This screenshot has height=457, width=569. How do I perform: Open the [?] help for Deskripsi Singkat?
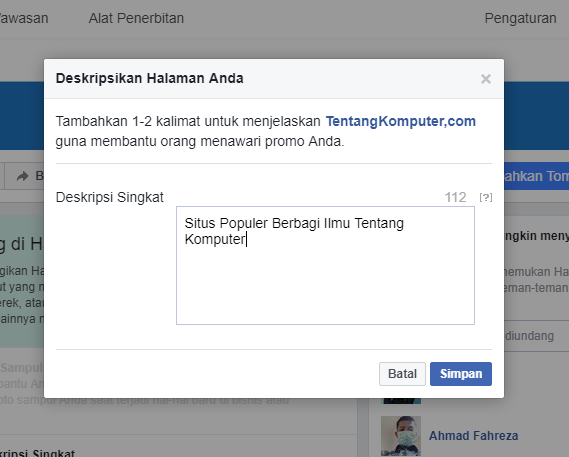pos(486,197)
